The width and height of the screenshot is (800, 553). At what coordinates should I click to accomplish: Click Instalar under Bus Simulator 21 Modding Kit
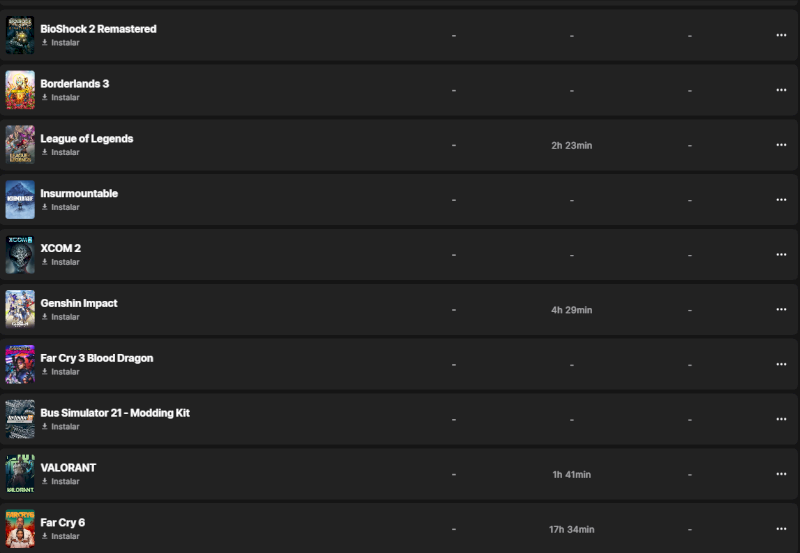[64, 427]
